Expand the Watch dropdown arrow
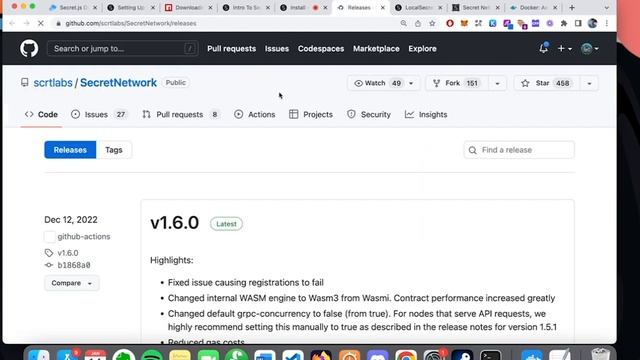Image resolution: width=640 pixels, height=360 pixels. pos(411,83)
